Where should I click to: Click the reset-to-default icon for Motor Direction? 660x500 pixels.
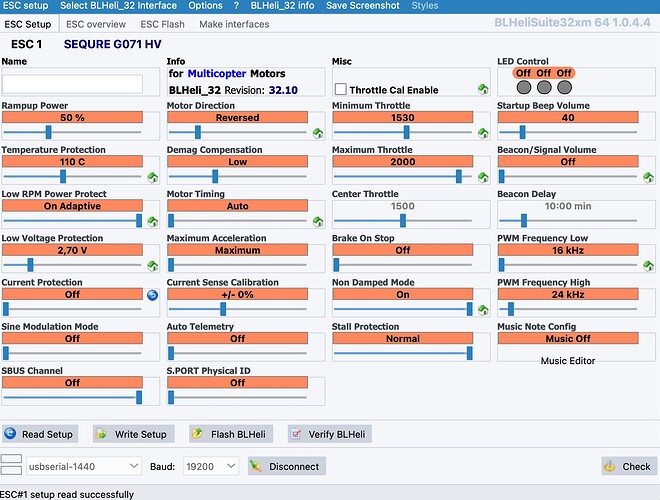pyautogui.click(x=318, y=133)
